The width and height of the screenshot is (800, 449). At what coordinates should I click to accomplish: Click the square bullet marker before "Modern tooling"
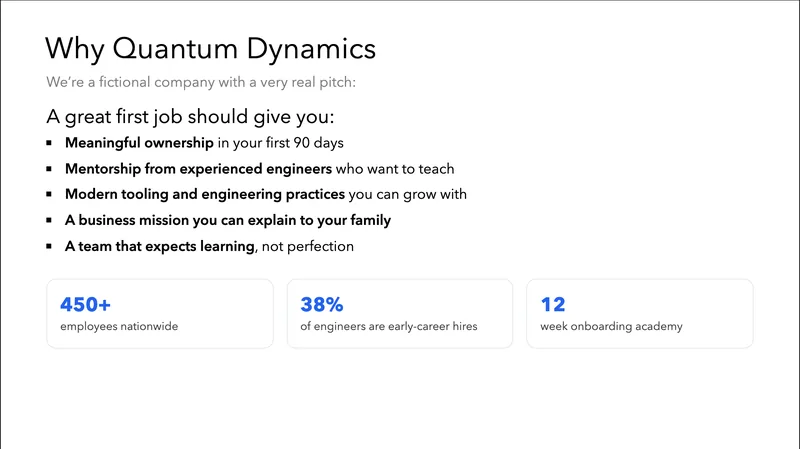coord(50,195)
